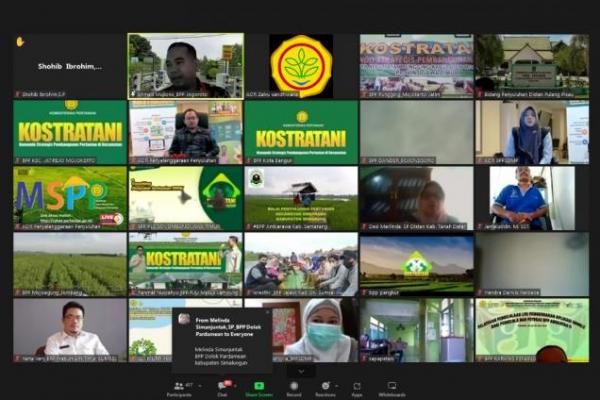
Task: Select the BPP Kota Bangun Kostratani tile
Action: point(301,131)
